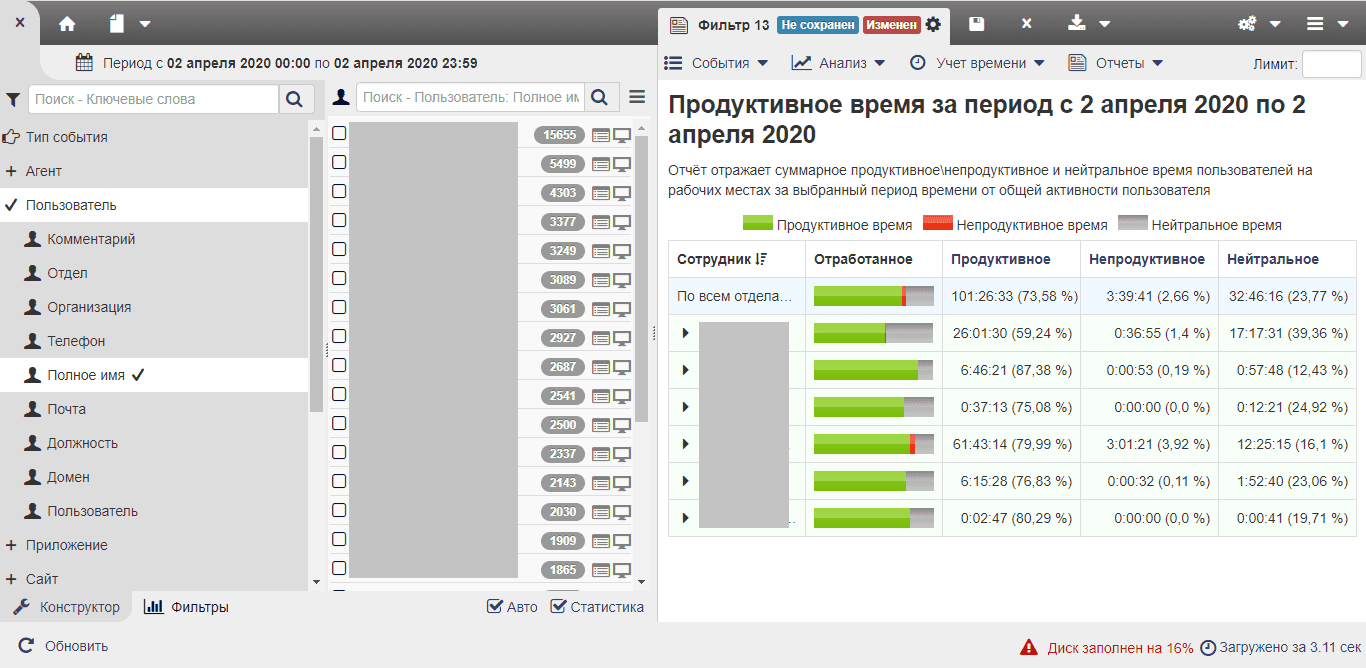
Task: Open the События dropdown menu
Action: coord(716,63)
